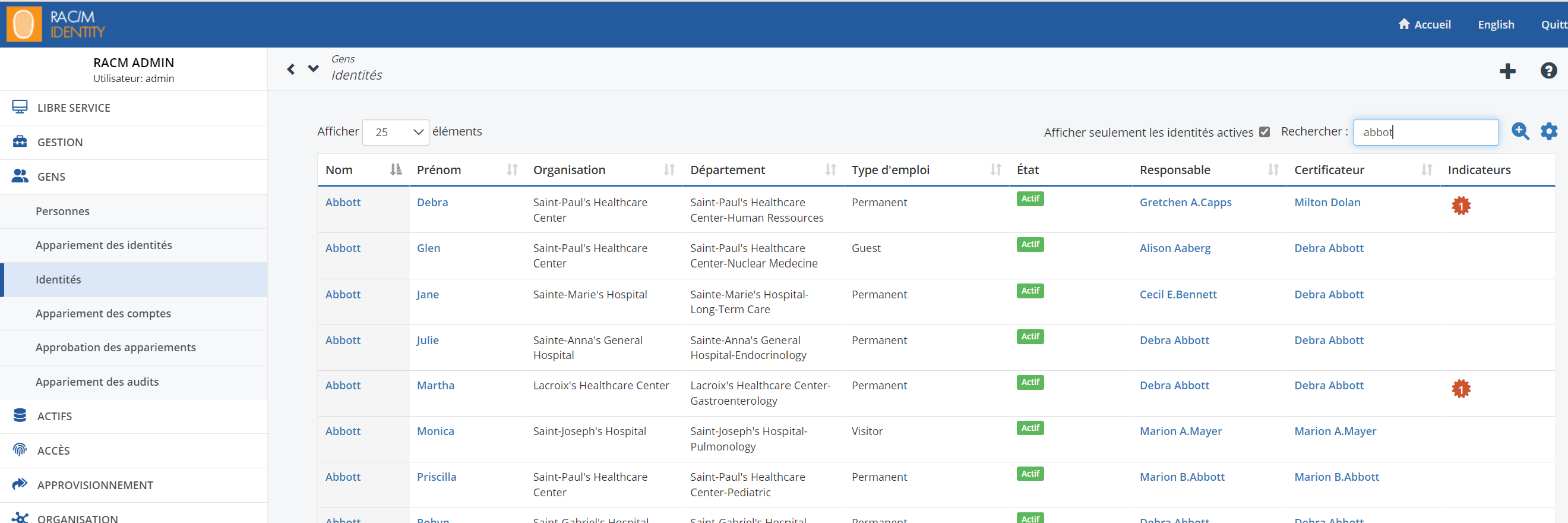Open Monica first name link
Viewport: 1568px width, 523px height.
(435, 431)
